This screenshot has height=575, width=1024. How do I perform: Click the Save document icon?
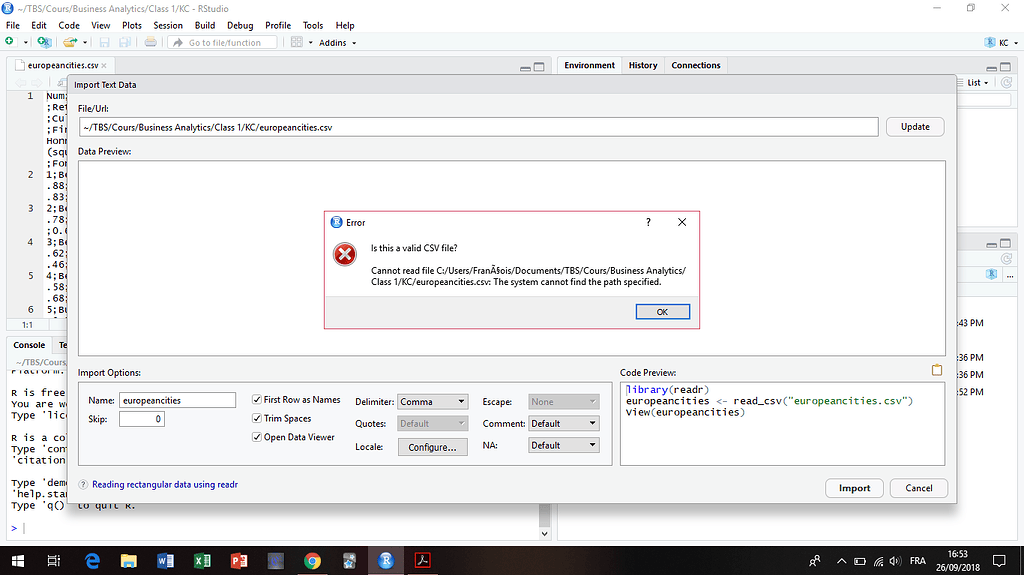pyautogui.click(x=104, y=42)
